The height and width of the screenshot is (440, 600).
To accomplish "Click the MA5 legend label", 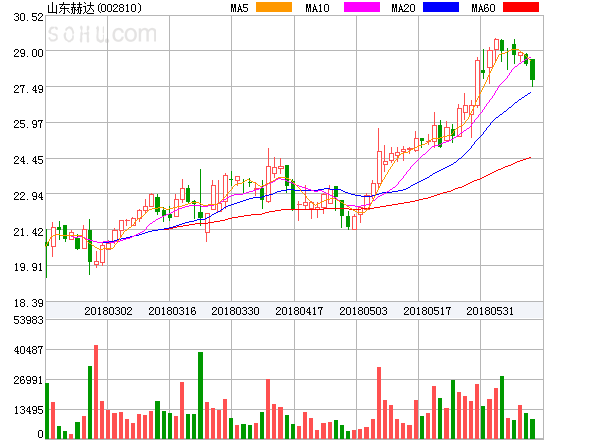I will [x=239, y=8].
